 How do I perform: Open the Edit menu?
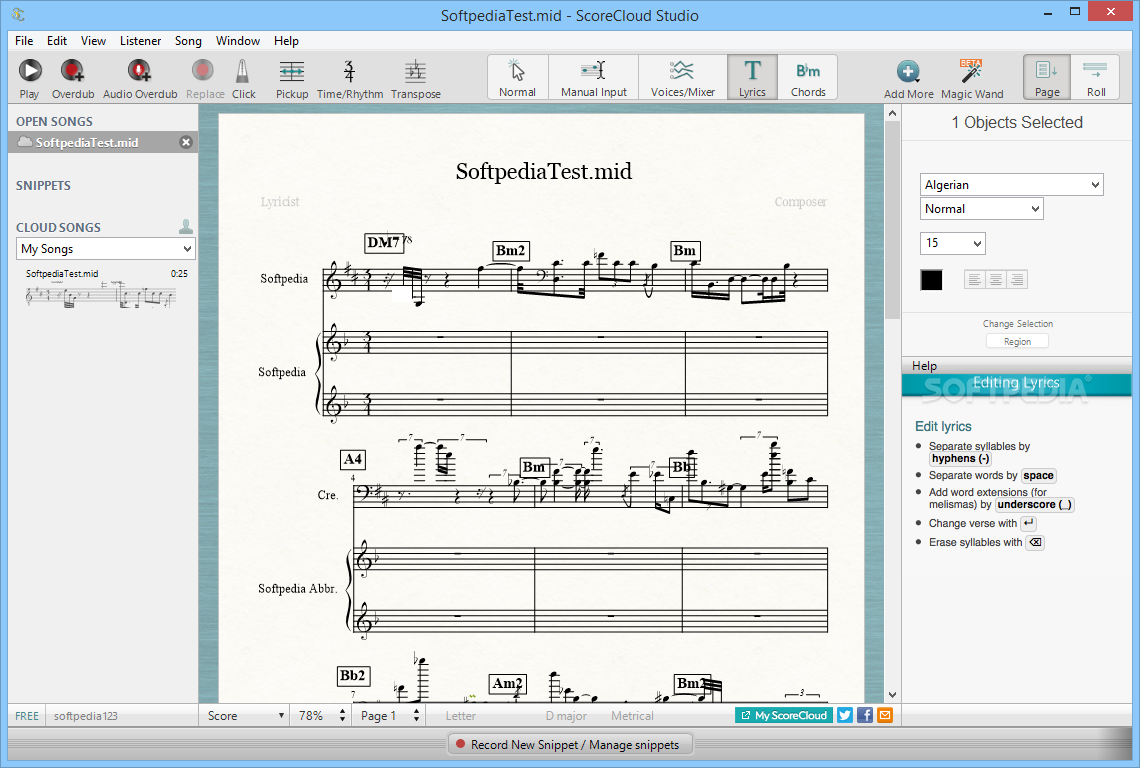57,41
